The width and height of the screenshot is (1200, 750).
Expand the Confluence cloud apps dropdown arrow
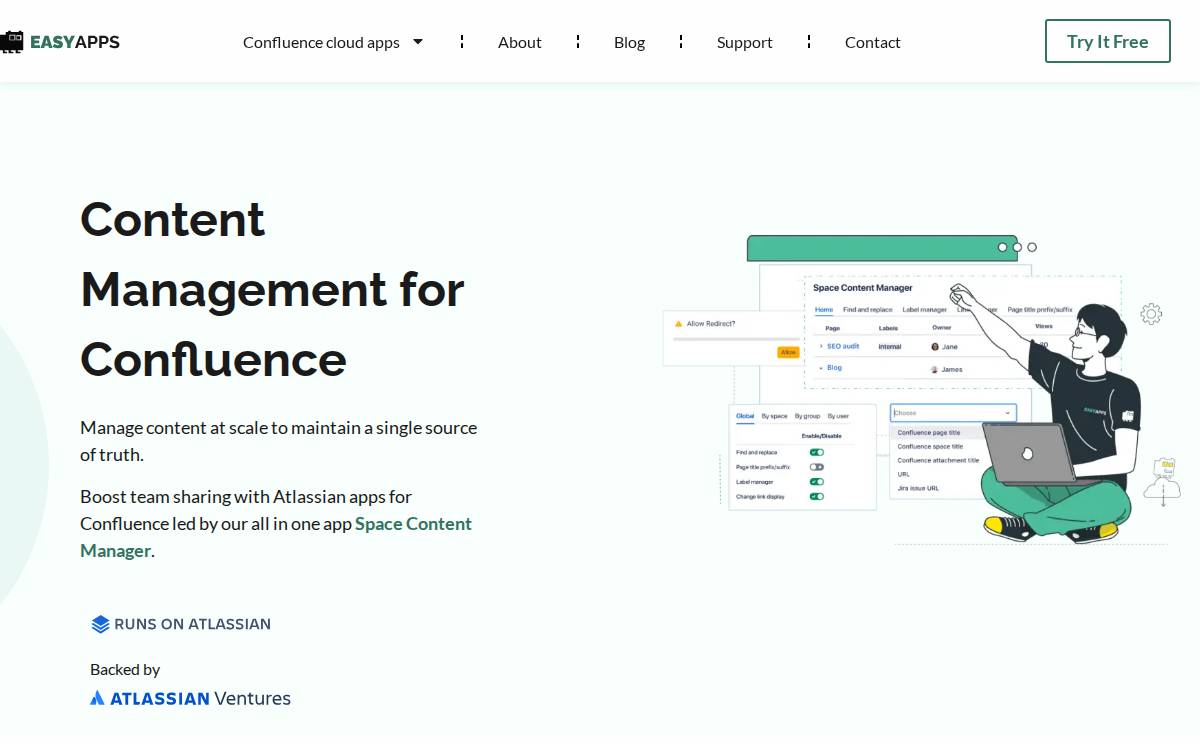click(x=418, y=42)
